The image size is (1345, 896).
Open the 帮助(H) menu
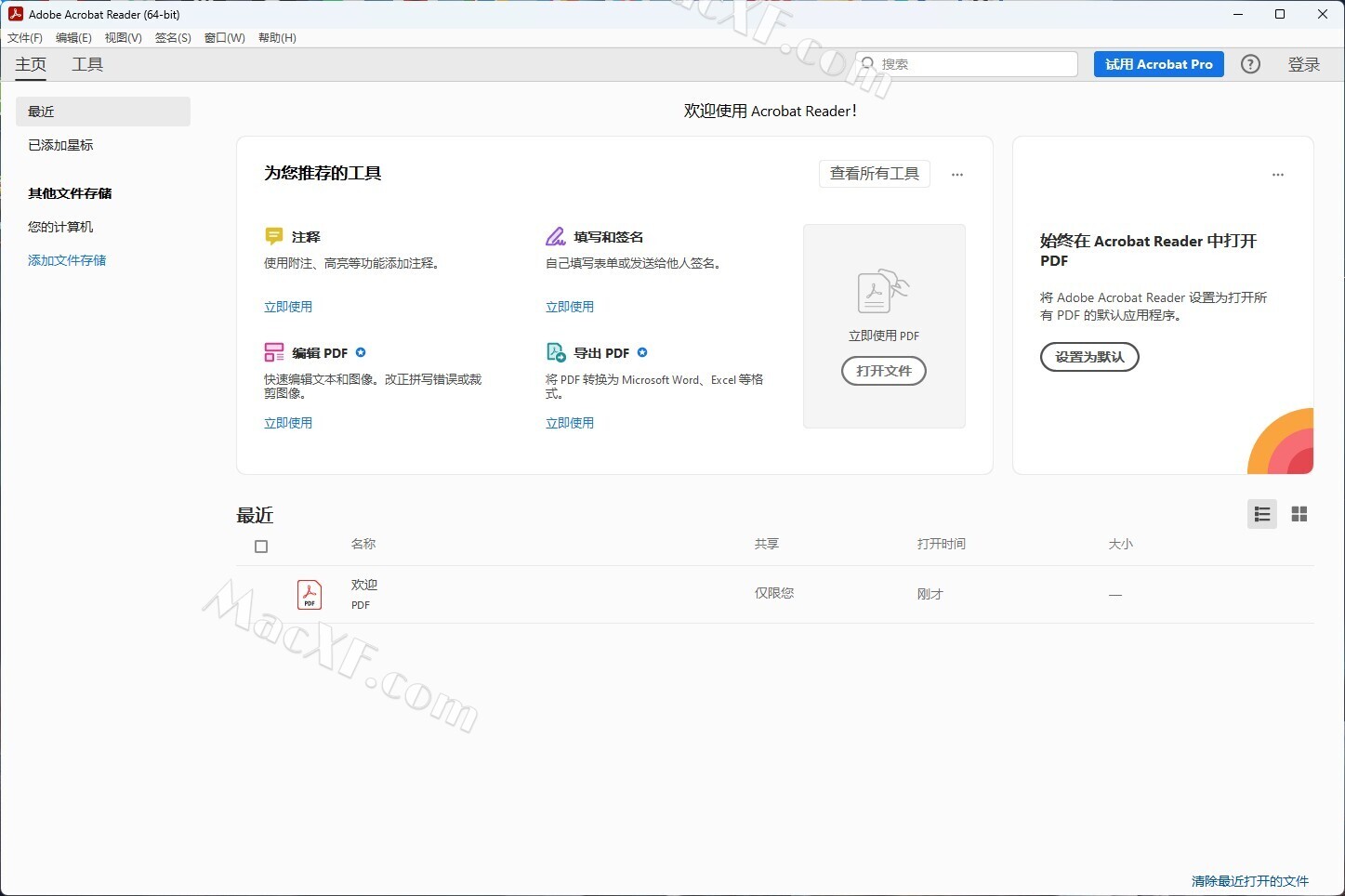277,38
